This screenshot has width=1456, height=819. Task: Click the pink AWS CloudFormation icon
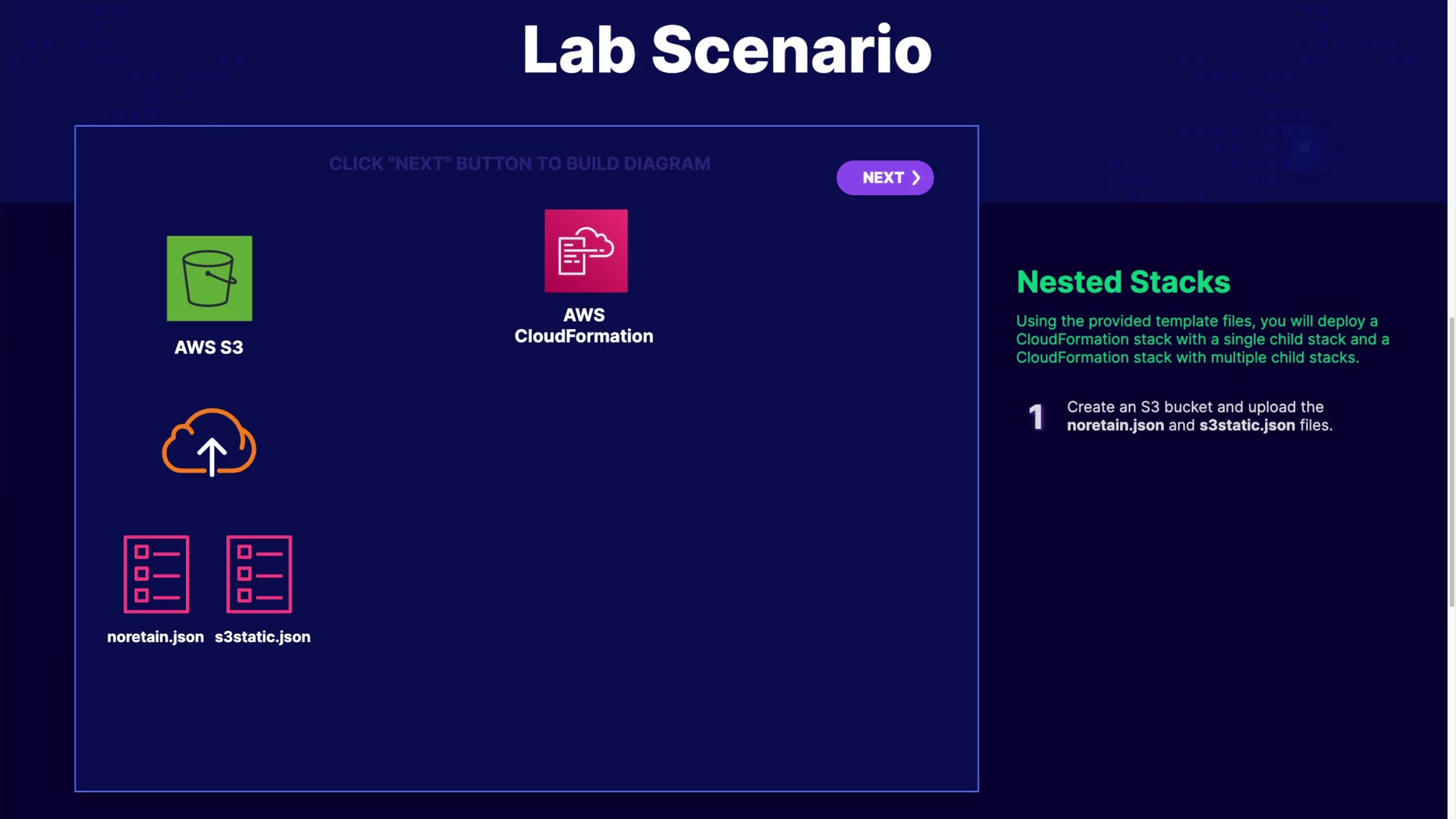(x=585, y=251)
